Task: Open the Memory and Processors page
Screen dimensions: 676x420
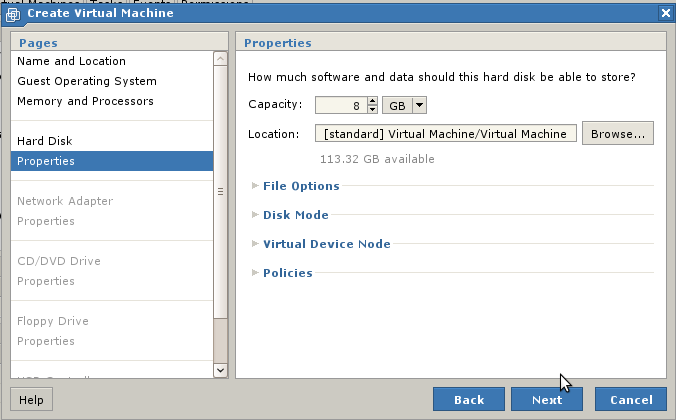Action: tap(85, 101)
